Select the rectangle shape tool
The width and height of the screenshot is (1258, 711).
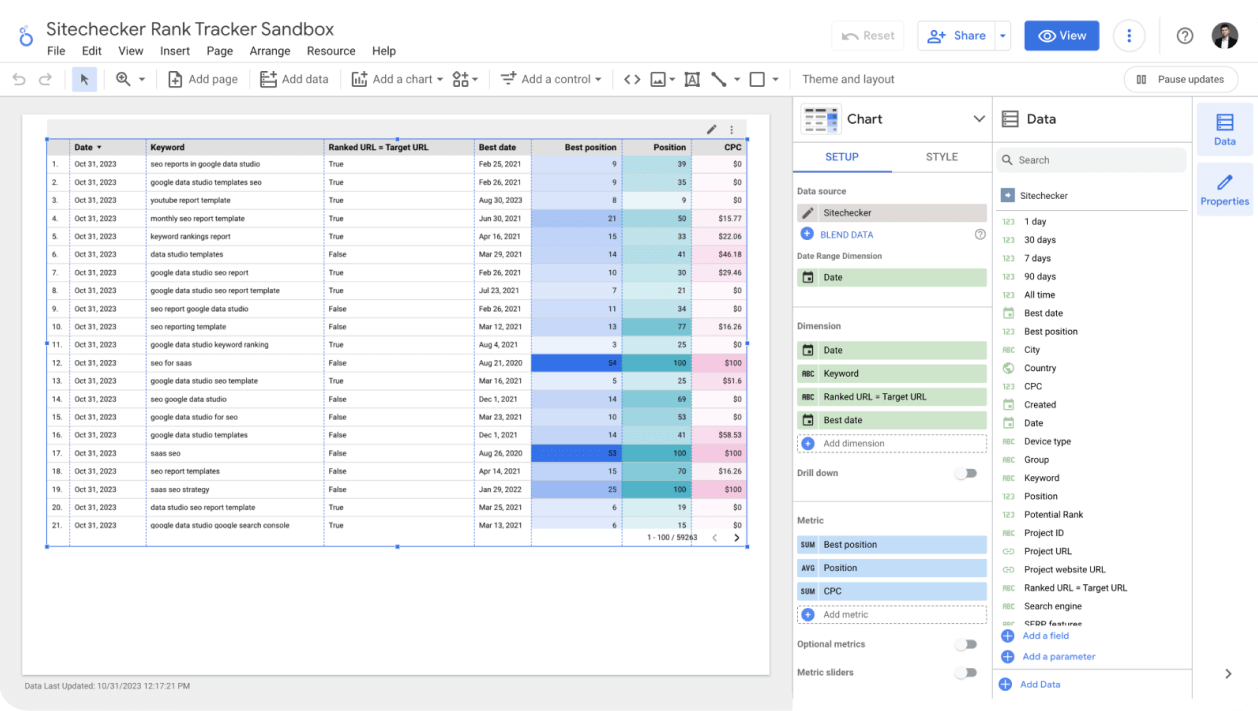(x=757, y=79)
